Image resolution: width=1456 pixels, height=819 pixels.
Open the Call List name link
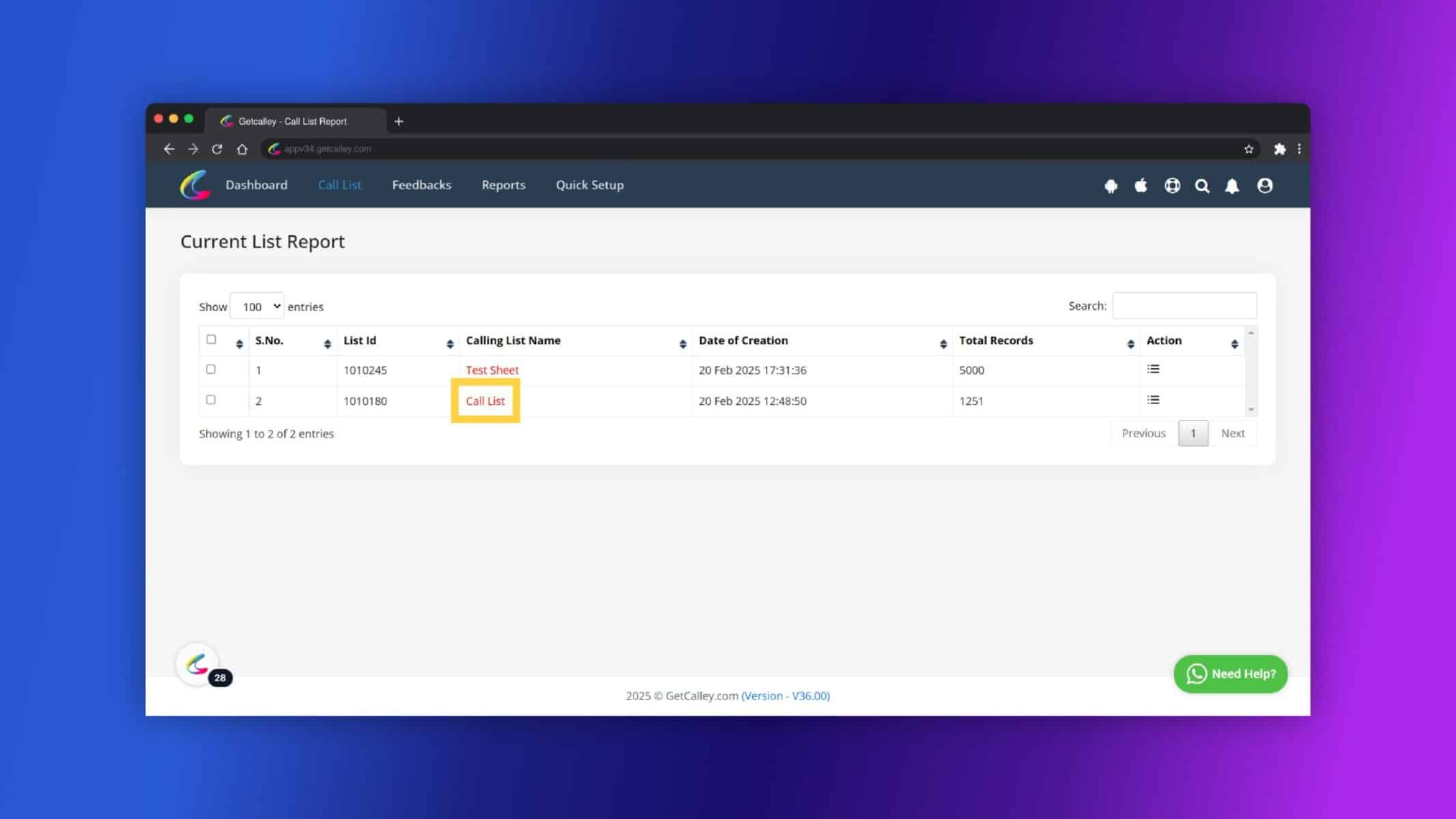pyautogui.click(x=485, y=401)
